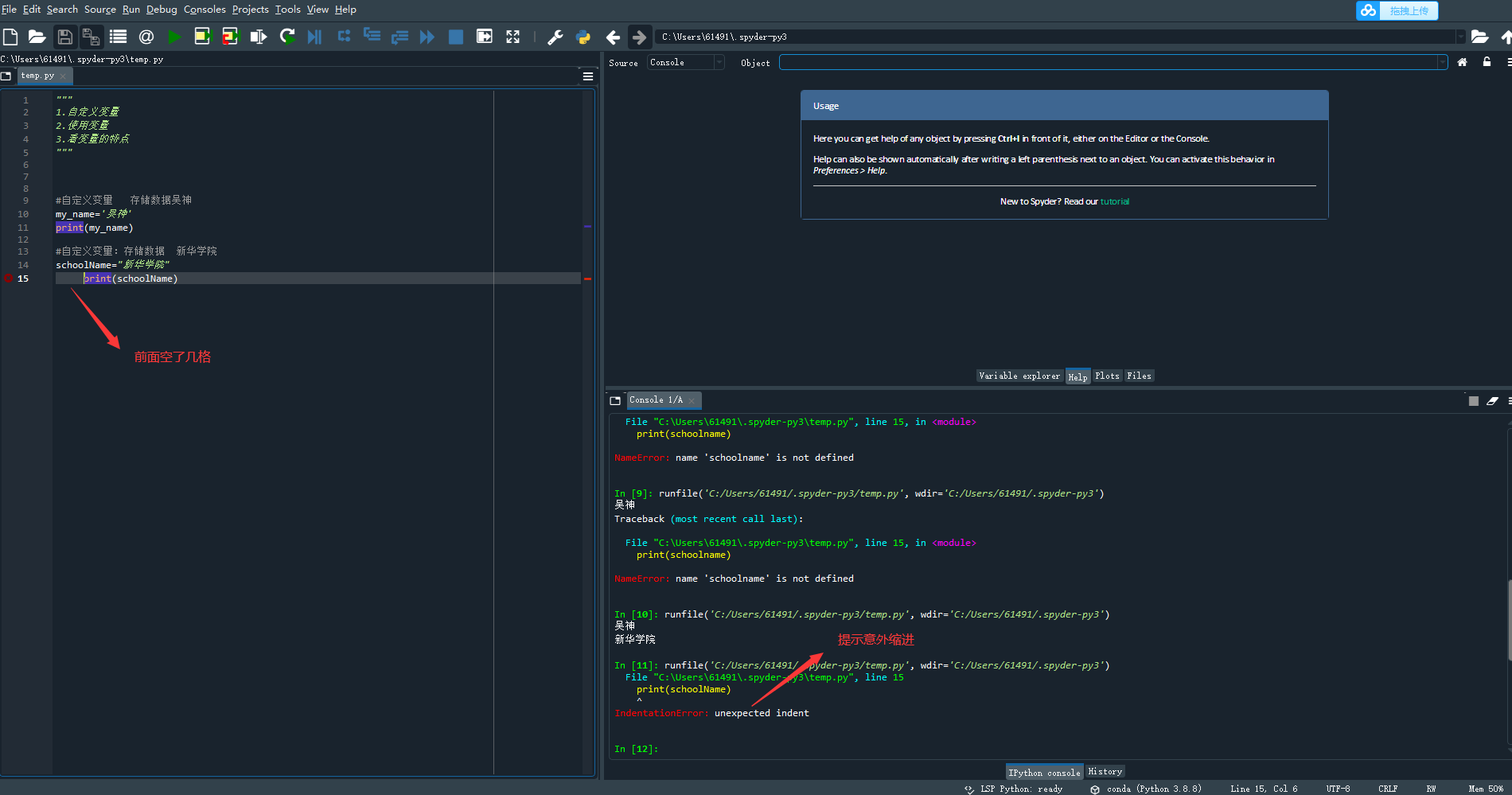1512x795 pixels.
Task: Open the PYTHONPATH manager Python icon
Action: (583, 37)
